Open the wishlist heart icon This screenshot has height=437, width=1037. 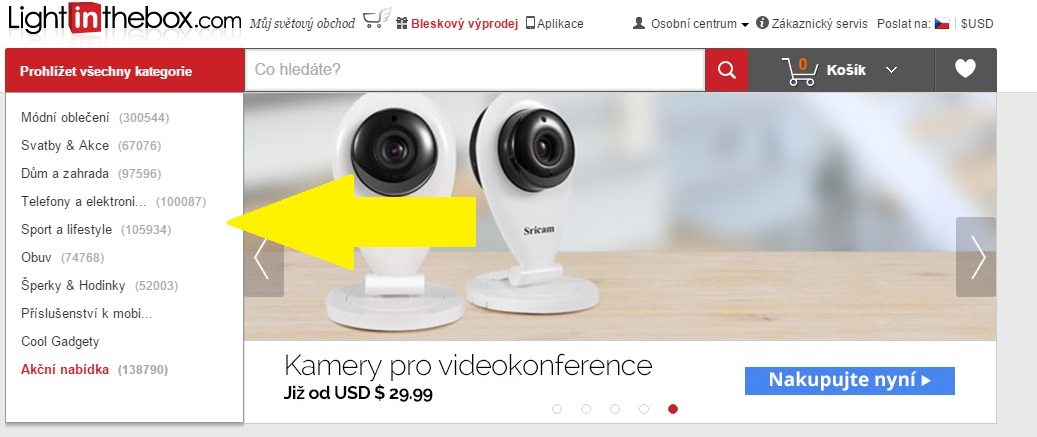pos(965,69)
